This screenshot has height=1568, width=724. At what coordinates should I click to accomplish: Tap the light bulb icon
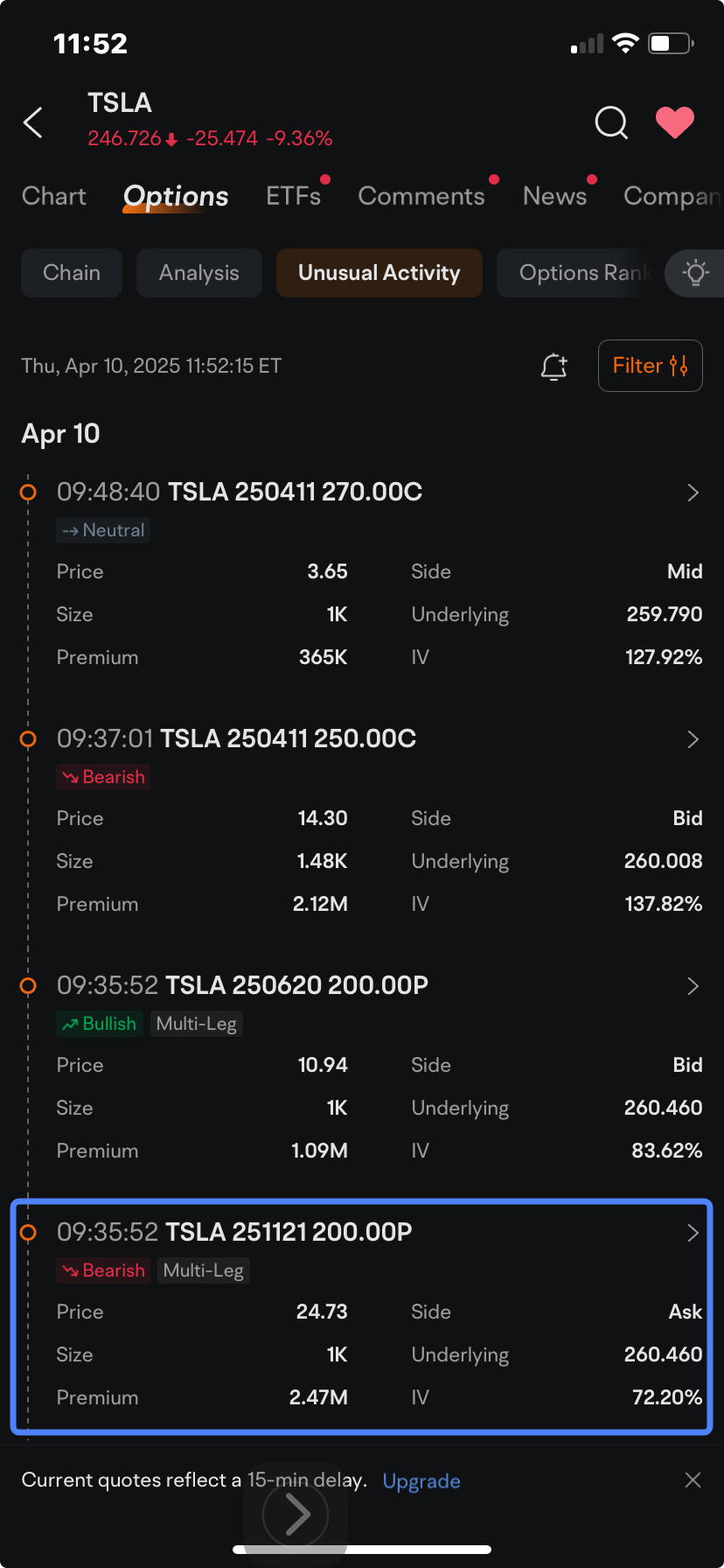[696, 273]
